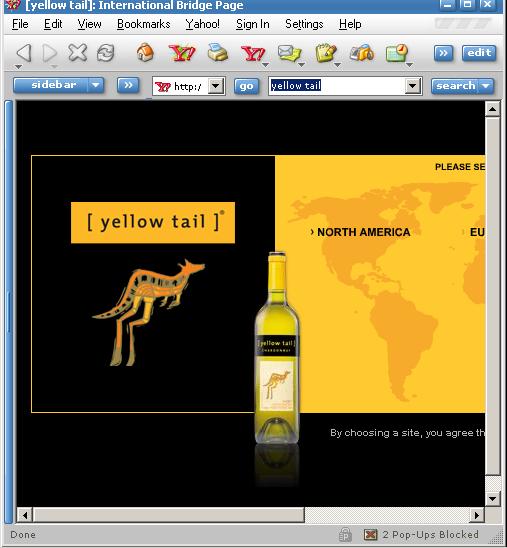This screenshot has height=548, width=507.
Task: Expand the second Yahoo! icon dropdown arrow
Action: (x=265, y=65)
